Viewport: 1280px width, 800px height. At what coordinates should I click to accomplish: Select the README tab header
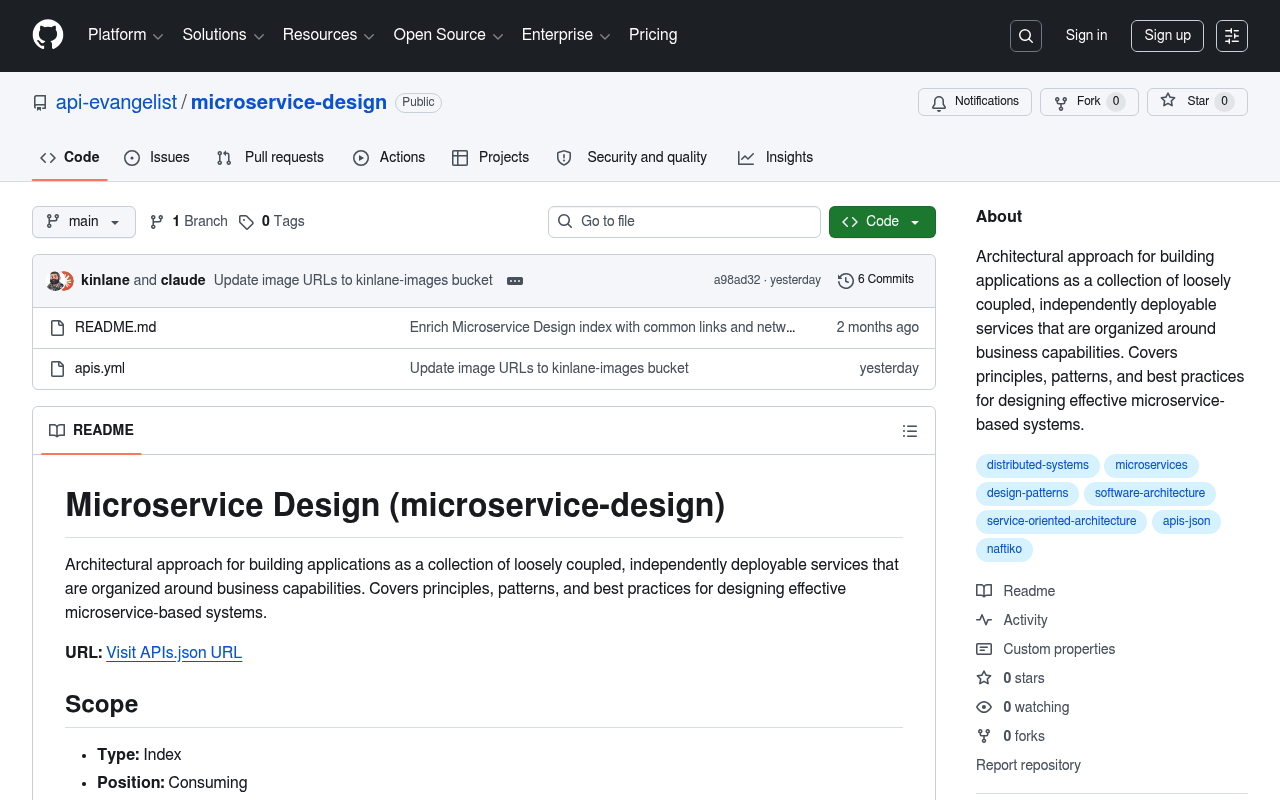91,431
